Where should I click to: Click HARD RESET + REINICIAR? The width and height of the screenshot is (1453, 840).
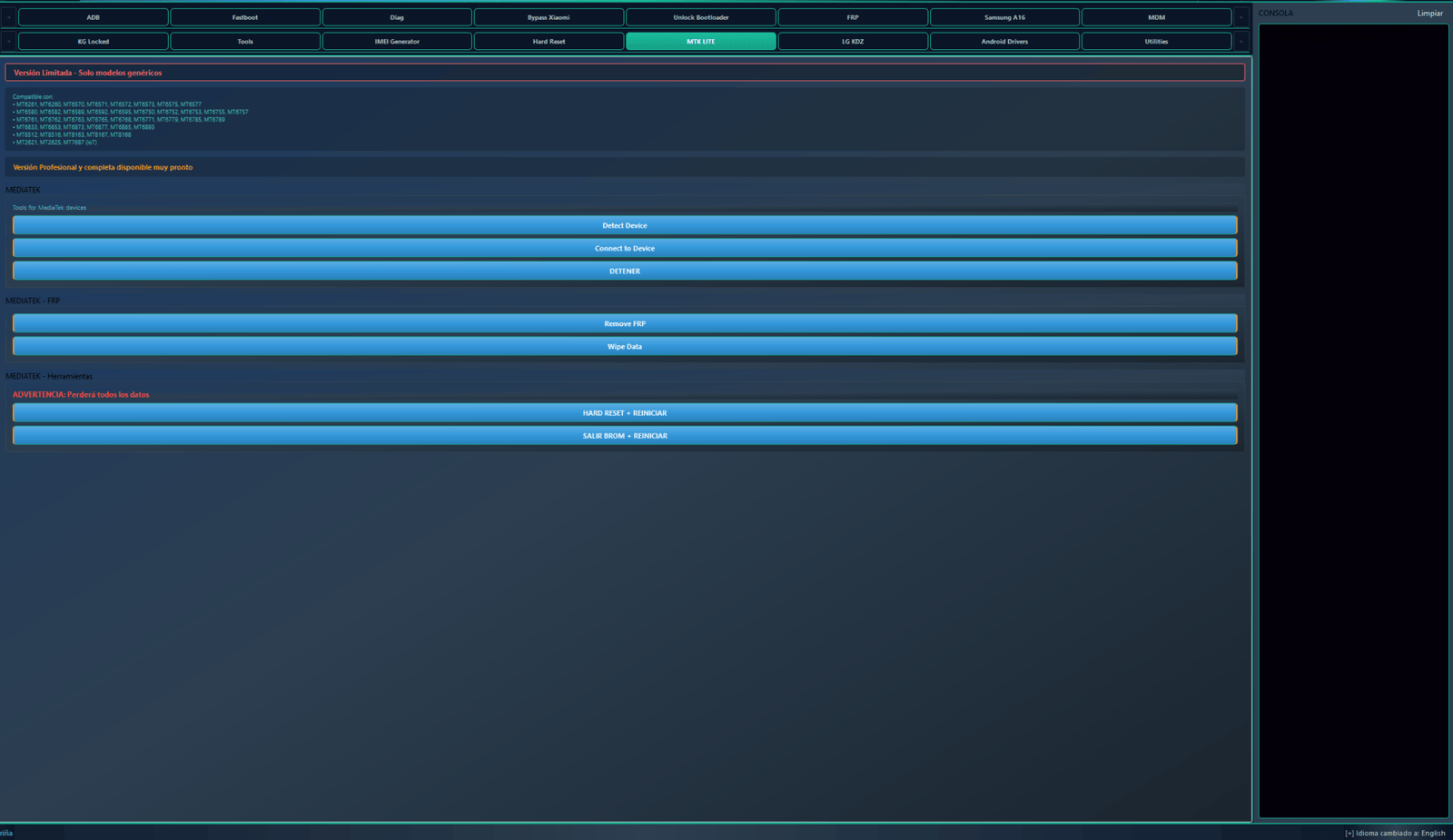pyautogui.click(x=625, y=413)
